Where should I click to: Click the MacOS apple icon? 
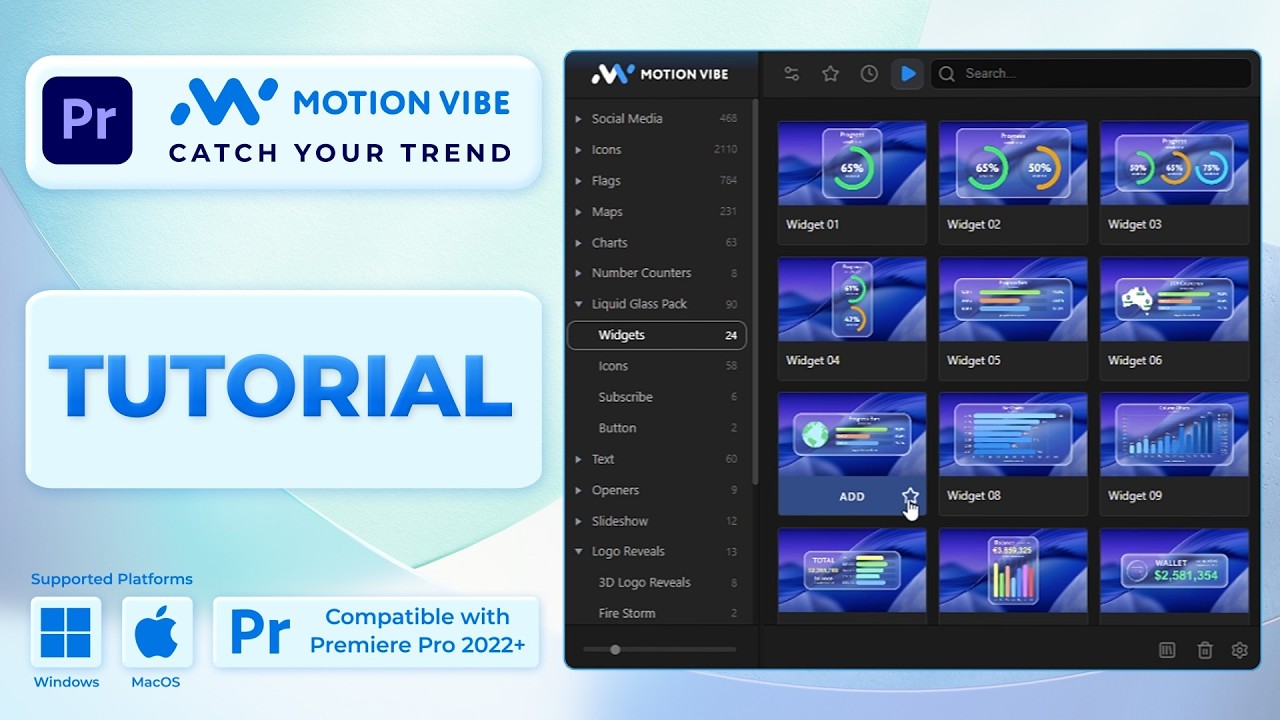pyautogui.click(x=157, y=632)
